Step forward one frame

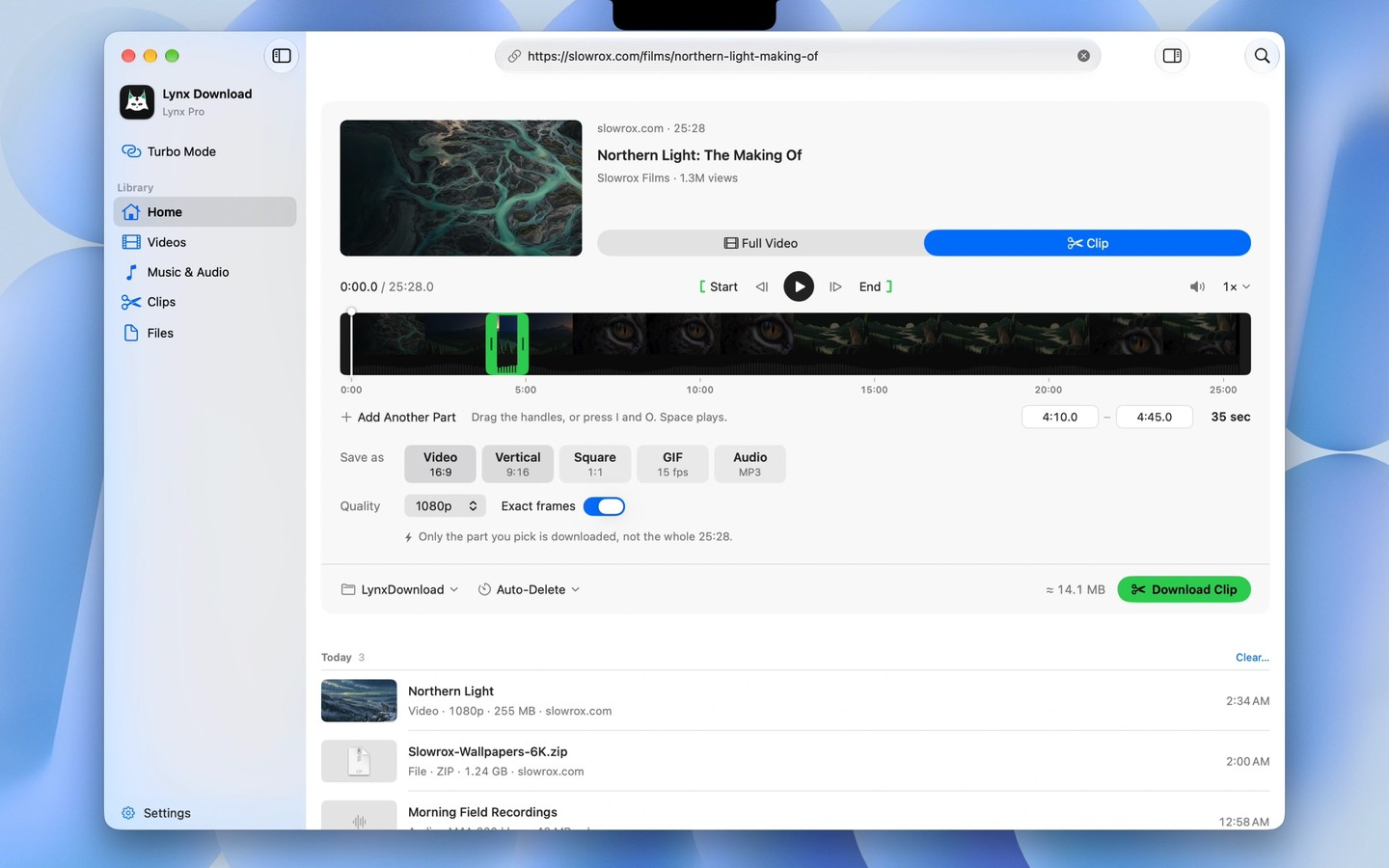835,286
